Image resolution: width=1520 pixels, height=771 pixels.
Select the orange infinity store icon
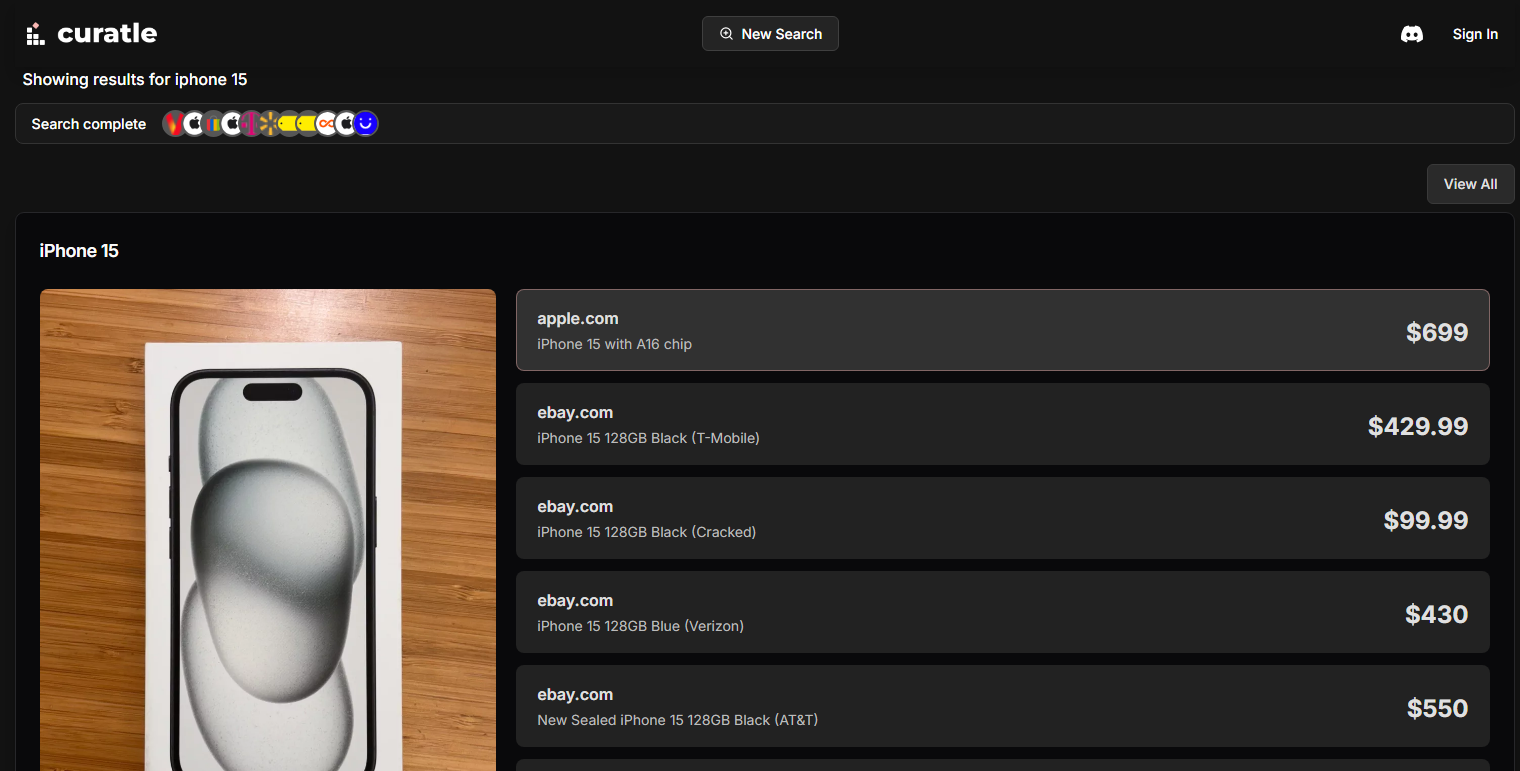tap(327, 123)
